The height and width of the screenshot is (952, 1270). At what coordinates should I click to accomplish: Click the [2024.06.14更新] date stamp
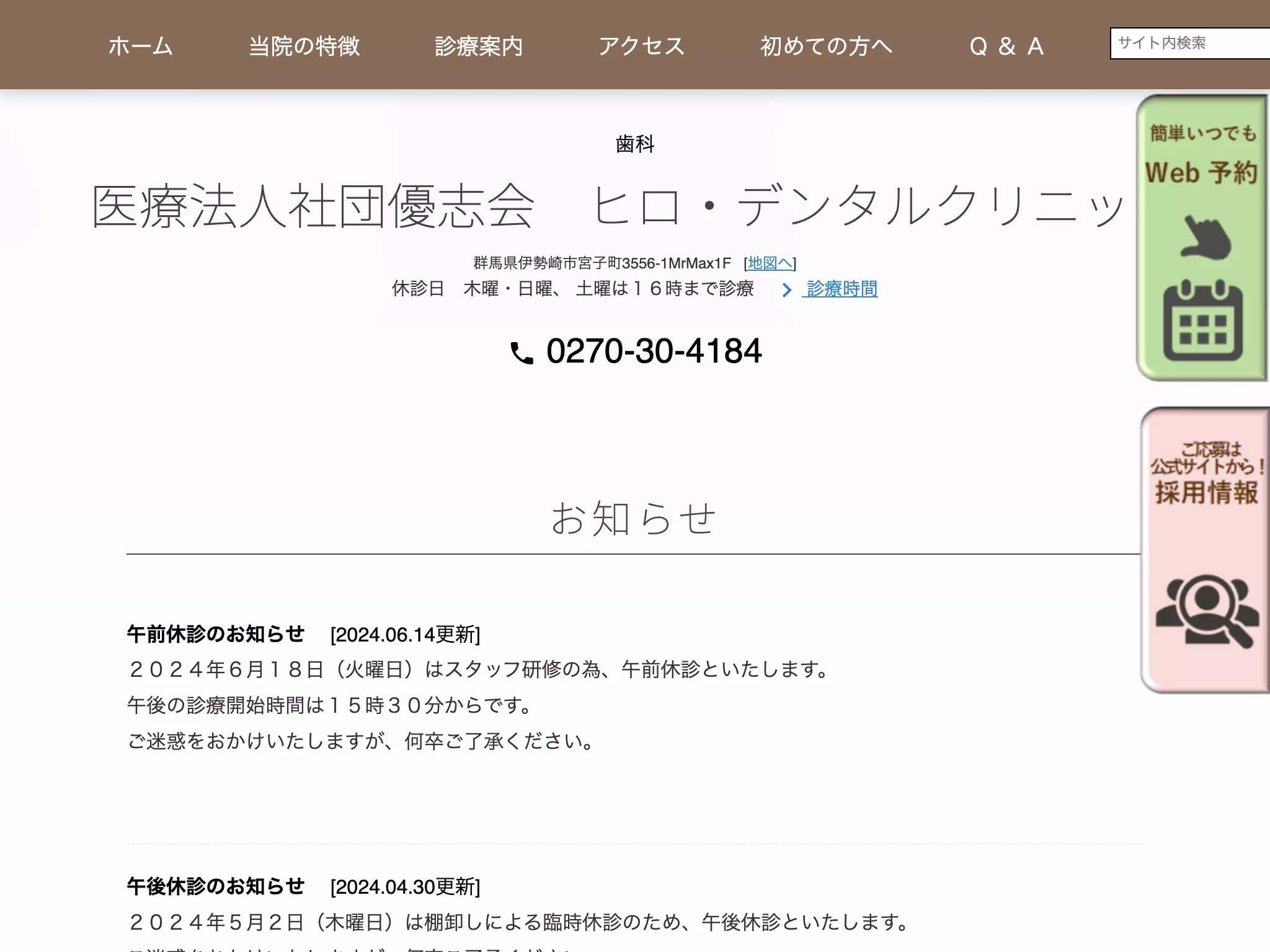tap(405, 635)
